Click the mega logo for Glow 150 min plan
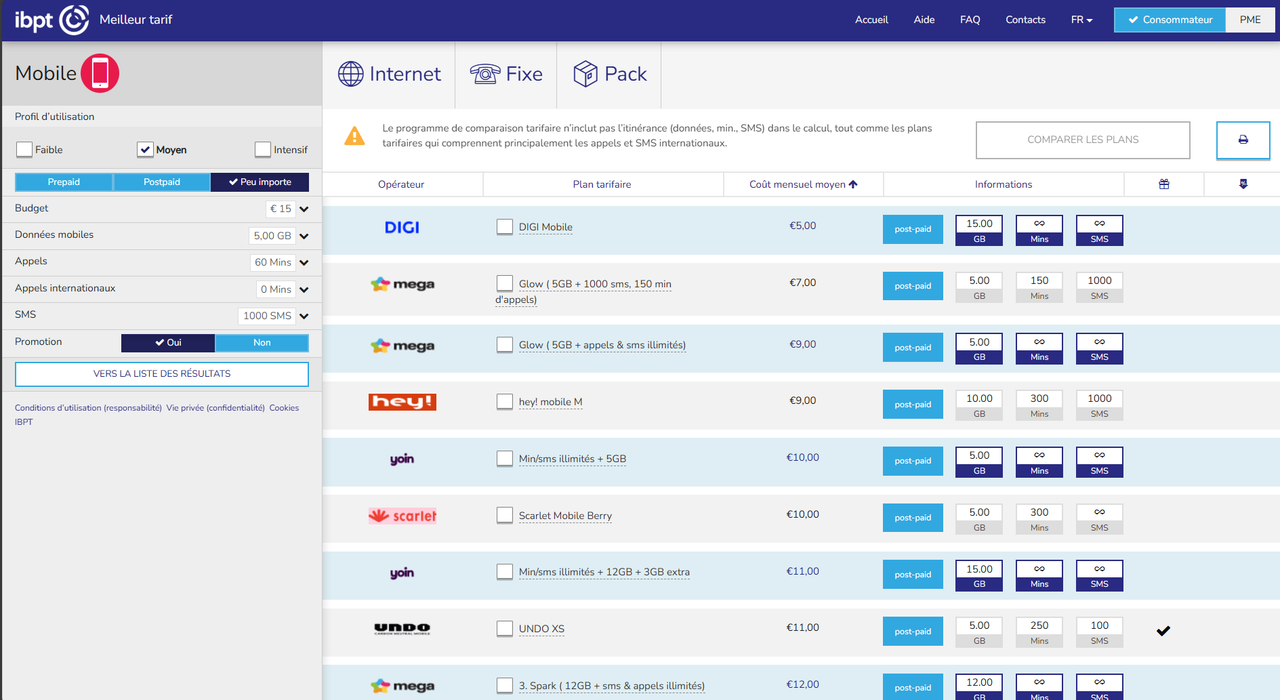This screenshot has height=700, width=1280. pos(402,285)
